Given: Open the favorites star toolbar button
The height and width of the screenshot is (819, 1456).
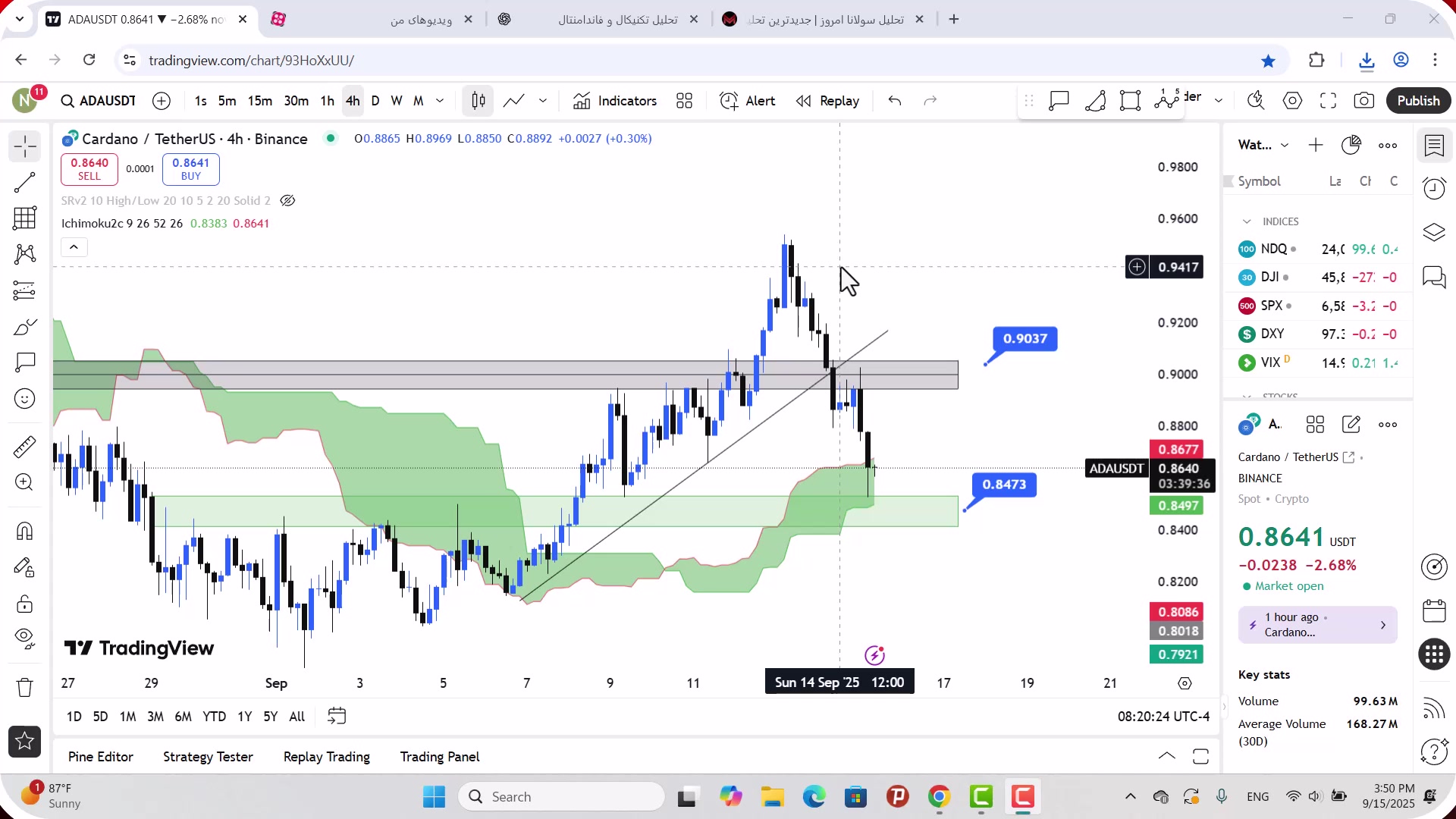Looking at the screenshot, I should (x=25, y=742).
